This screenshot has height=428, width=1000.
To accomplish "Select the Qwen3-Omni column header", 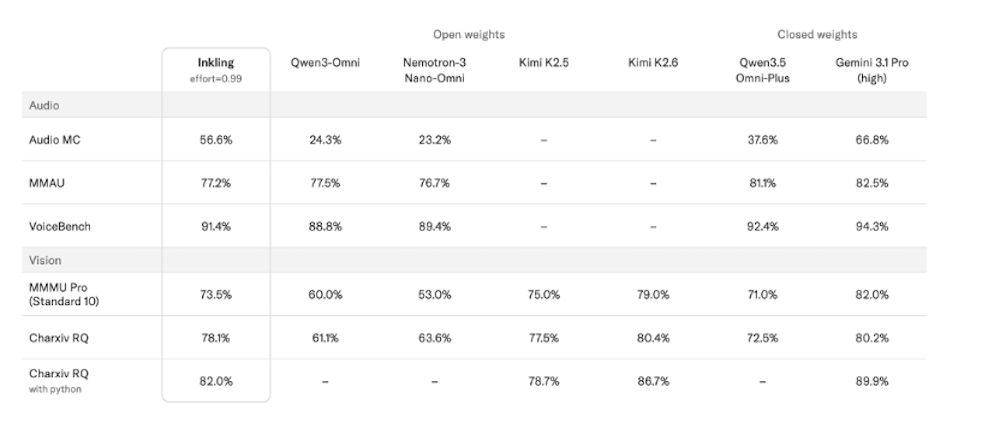I will 325,63.
